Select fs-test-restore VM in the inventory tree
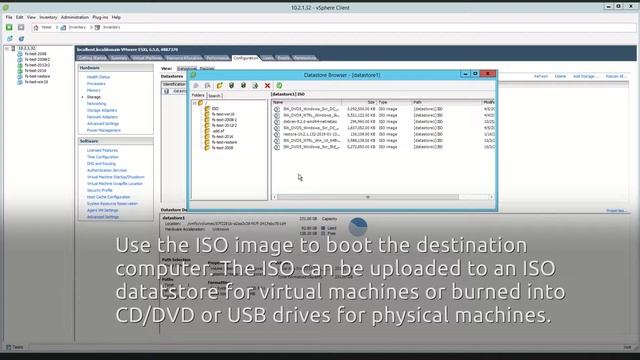This screenshot has width=640, height=360. [37, 76]
